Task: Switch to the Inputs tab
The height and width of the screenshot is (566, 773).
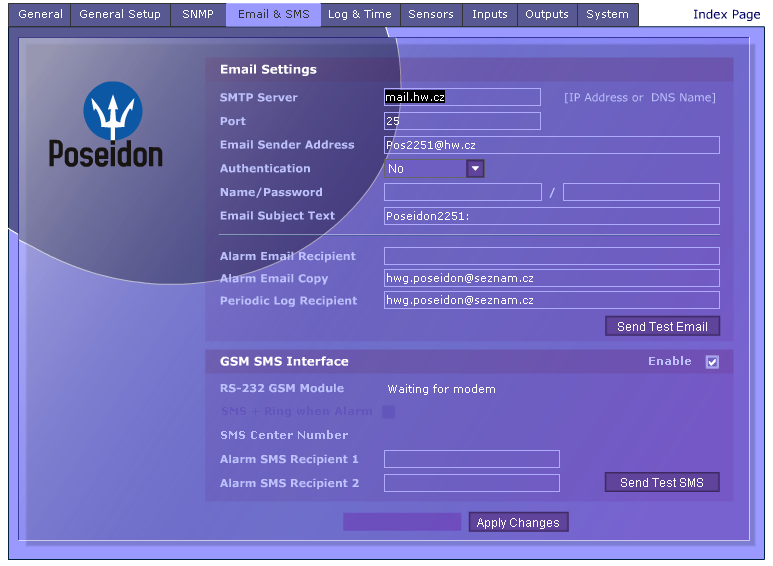Action: pyautogui.click(x=490, y=14)
